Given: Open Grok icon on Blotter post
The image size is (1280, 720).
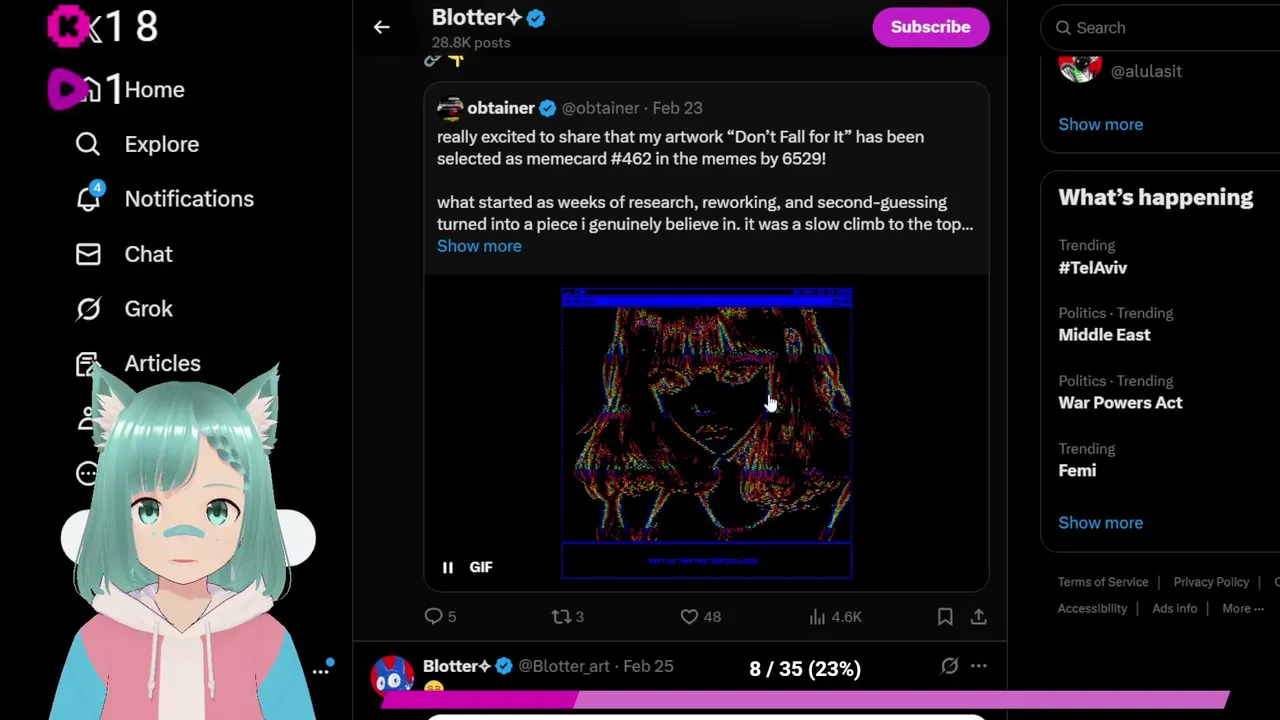Looking at the screenshot, I should point(949,666).
